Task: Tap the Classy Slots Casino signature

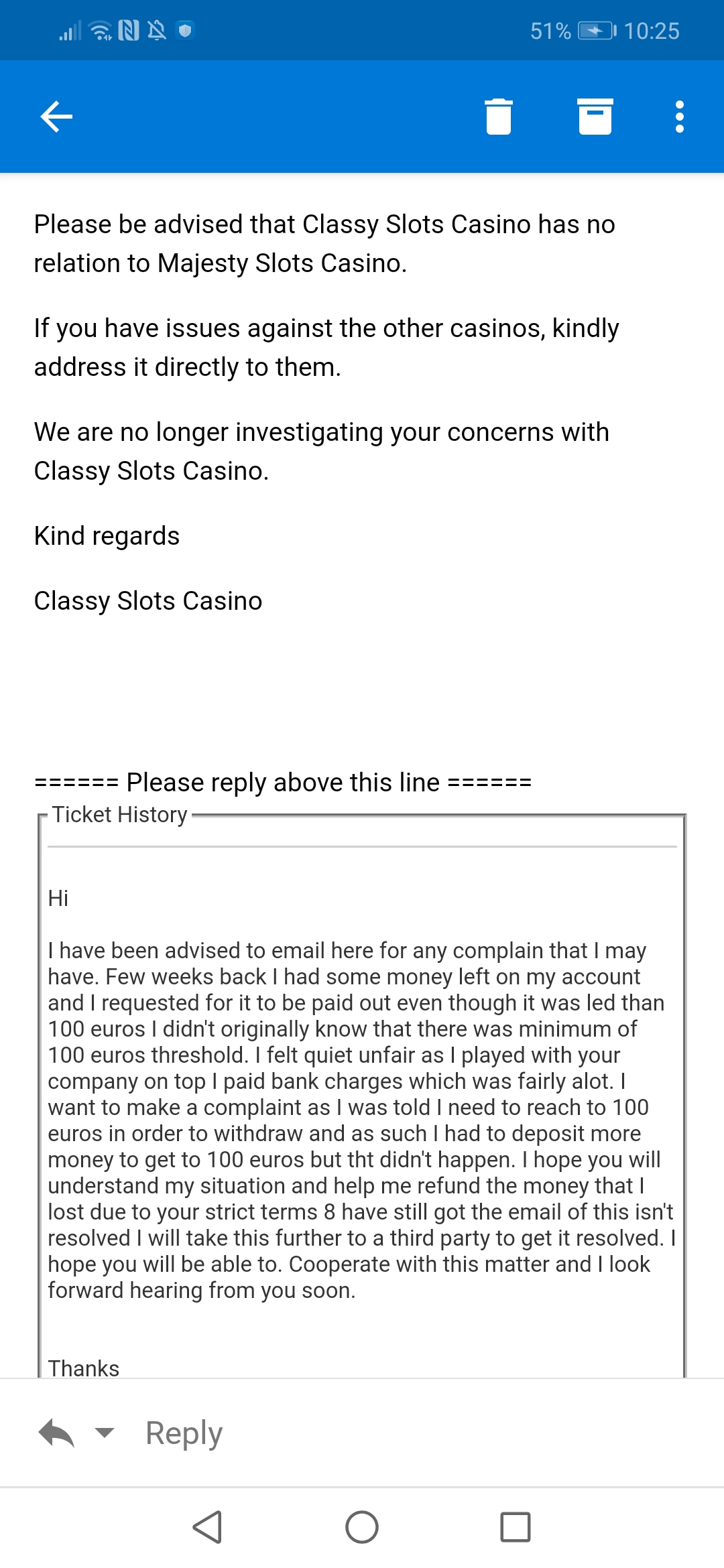Action: pyautogui.click(x=148, y=601)
